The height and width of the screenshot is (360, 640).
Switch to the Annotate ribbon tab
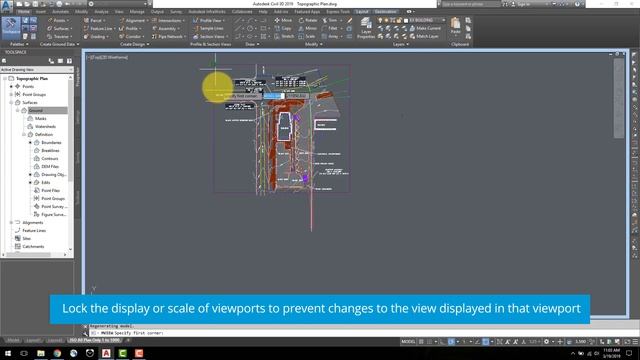60,12
